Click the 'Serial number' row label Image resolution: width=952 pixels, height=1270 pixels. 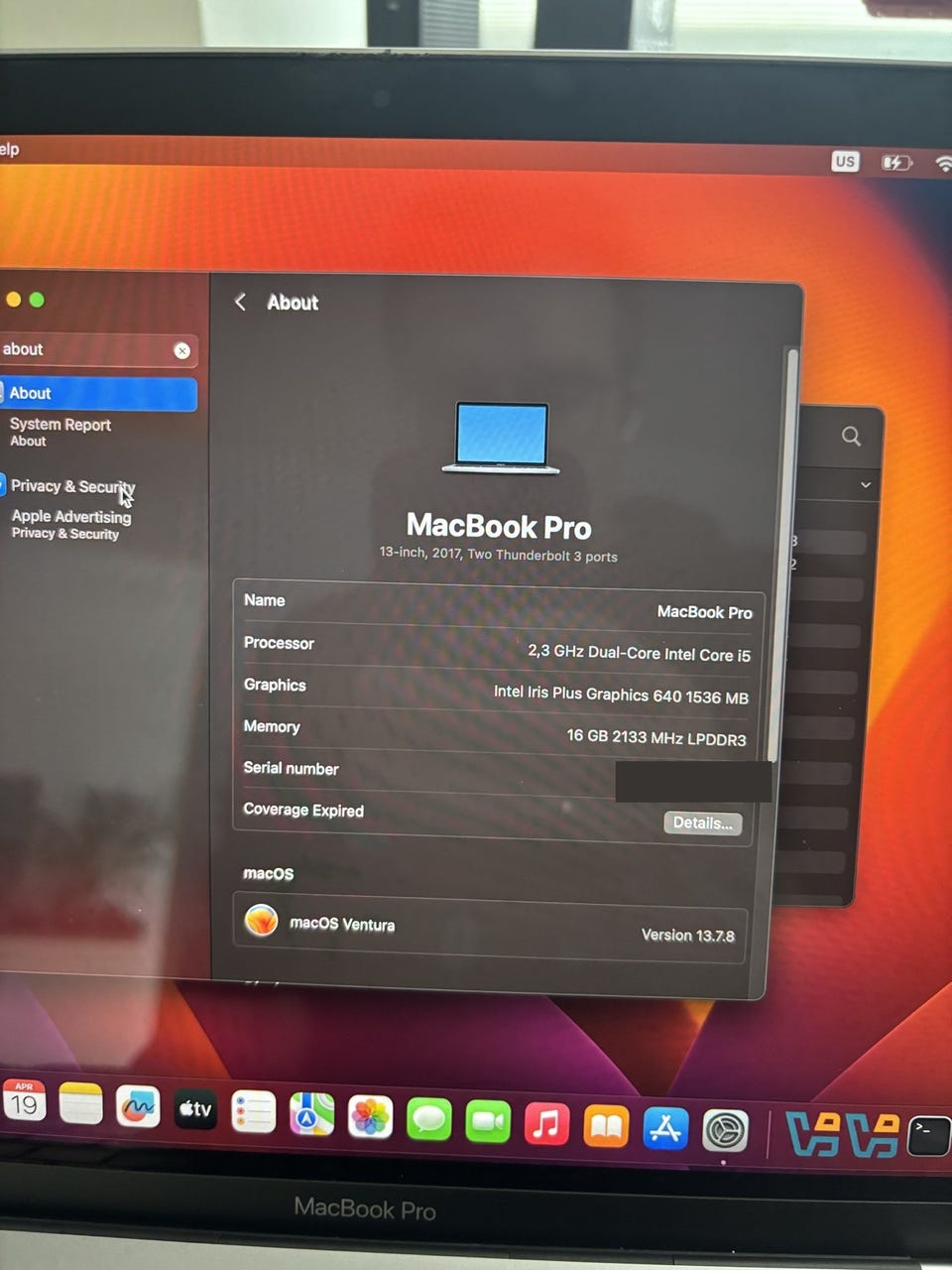291,768
